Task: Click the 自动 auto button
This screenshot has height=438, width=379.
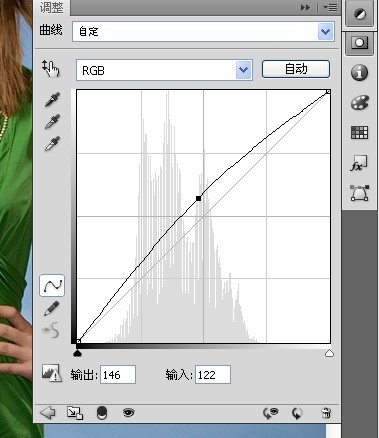Action: pos(296,69)
